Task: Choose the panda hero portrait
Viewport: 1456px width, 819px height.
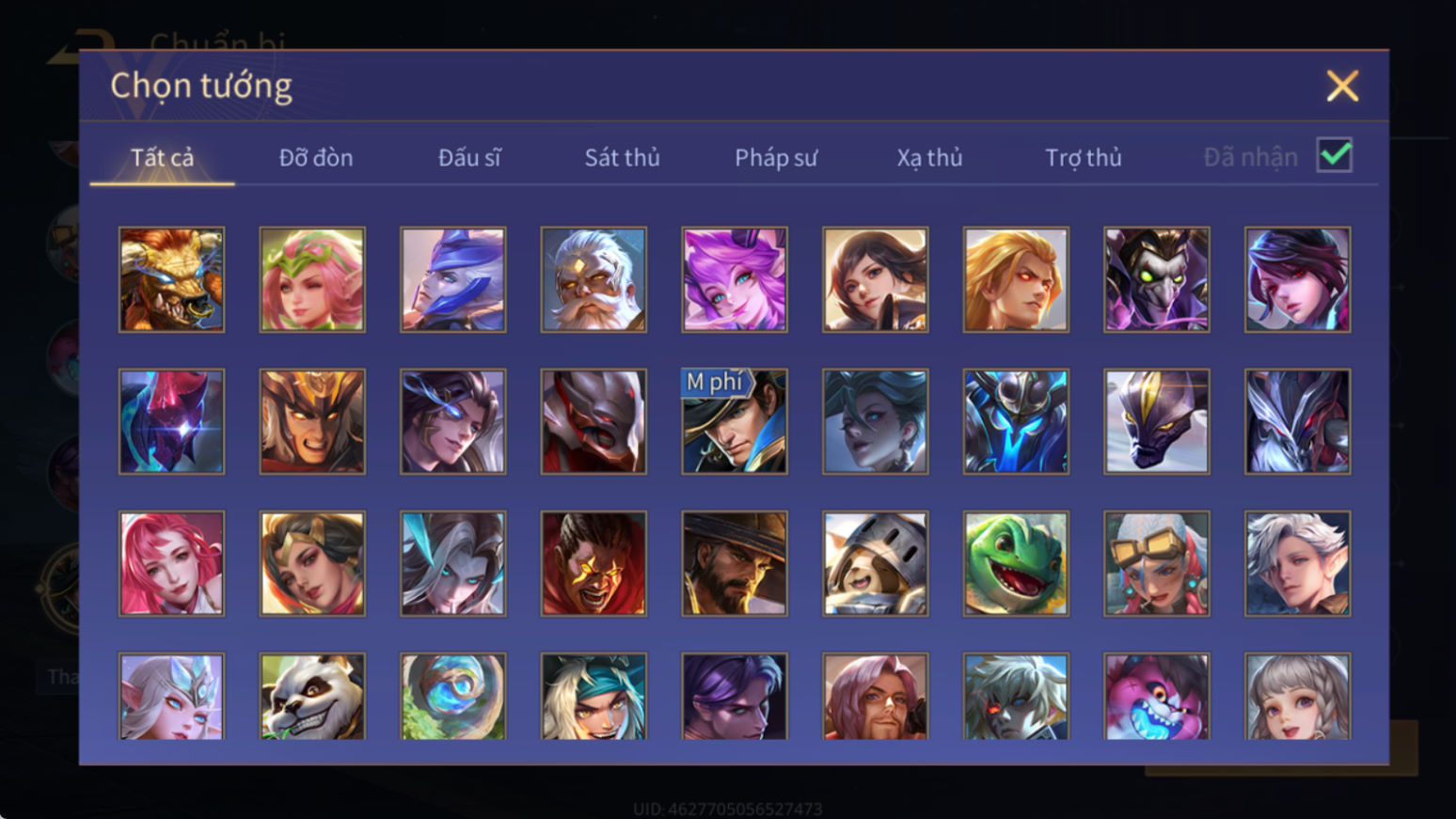Action: click(x=312, y=696)
